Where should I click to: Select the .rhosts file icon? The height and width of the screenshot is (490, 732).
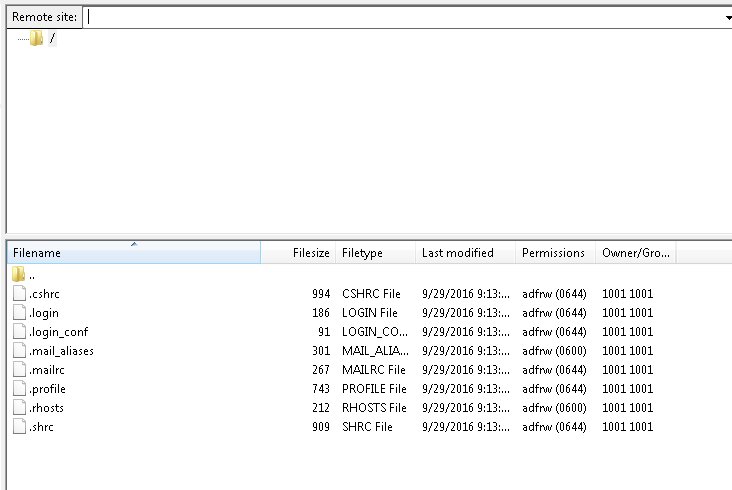[19, 407]
